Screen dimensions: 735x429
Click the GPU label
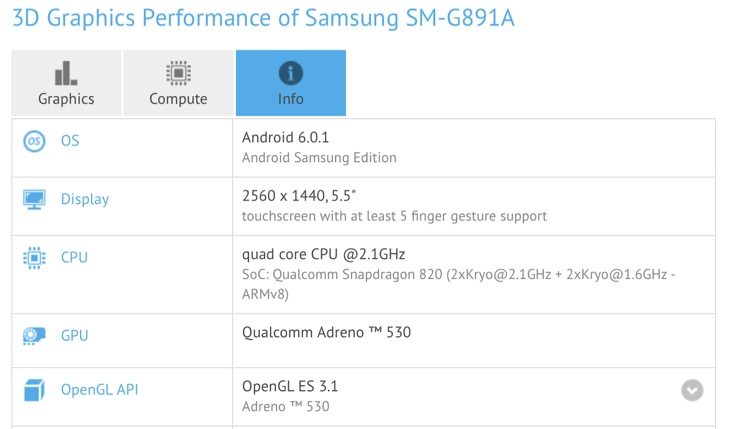click(x=74, y=336)
